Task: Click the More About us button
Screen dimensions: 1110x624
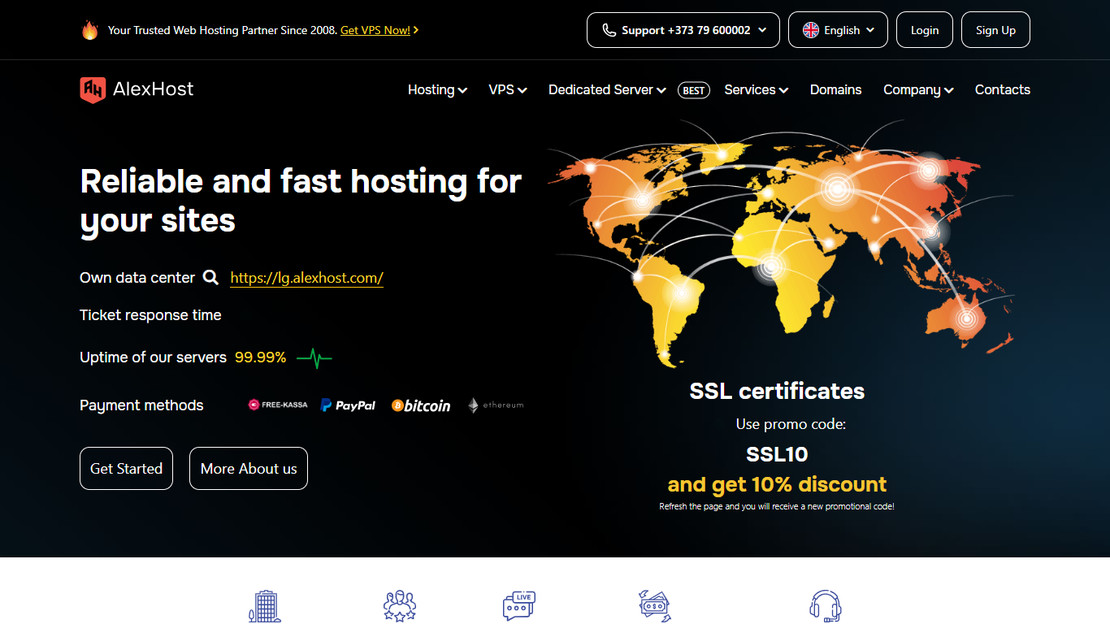Action: point(248,468)
